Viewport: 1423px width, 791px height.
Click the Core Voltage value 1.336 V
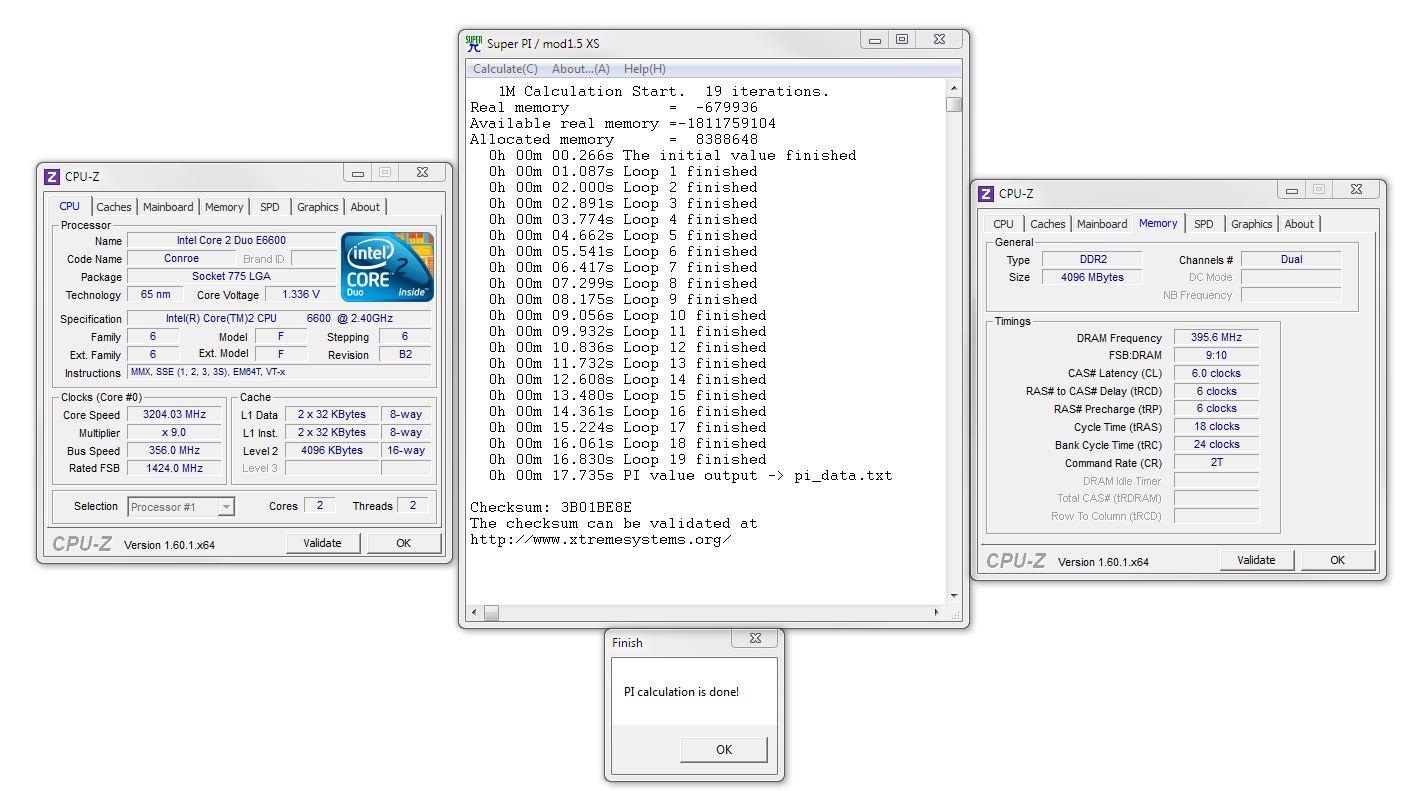301,294
